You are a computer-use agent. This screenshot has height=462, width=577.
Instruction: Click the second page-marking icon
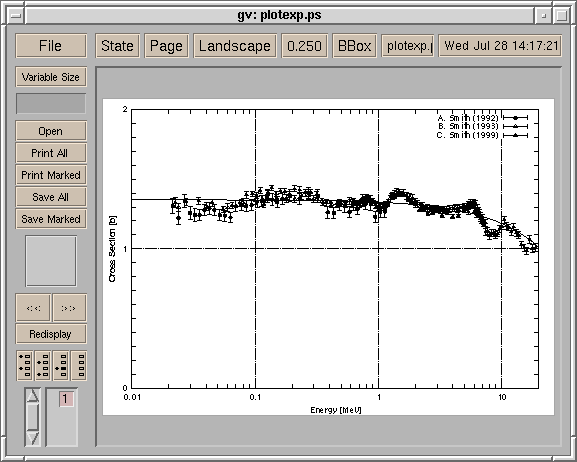(x=43, y=366)
